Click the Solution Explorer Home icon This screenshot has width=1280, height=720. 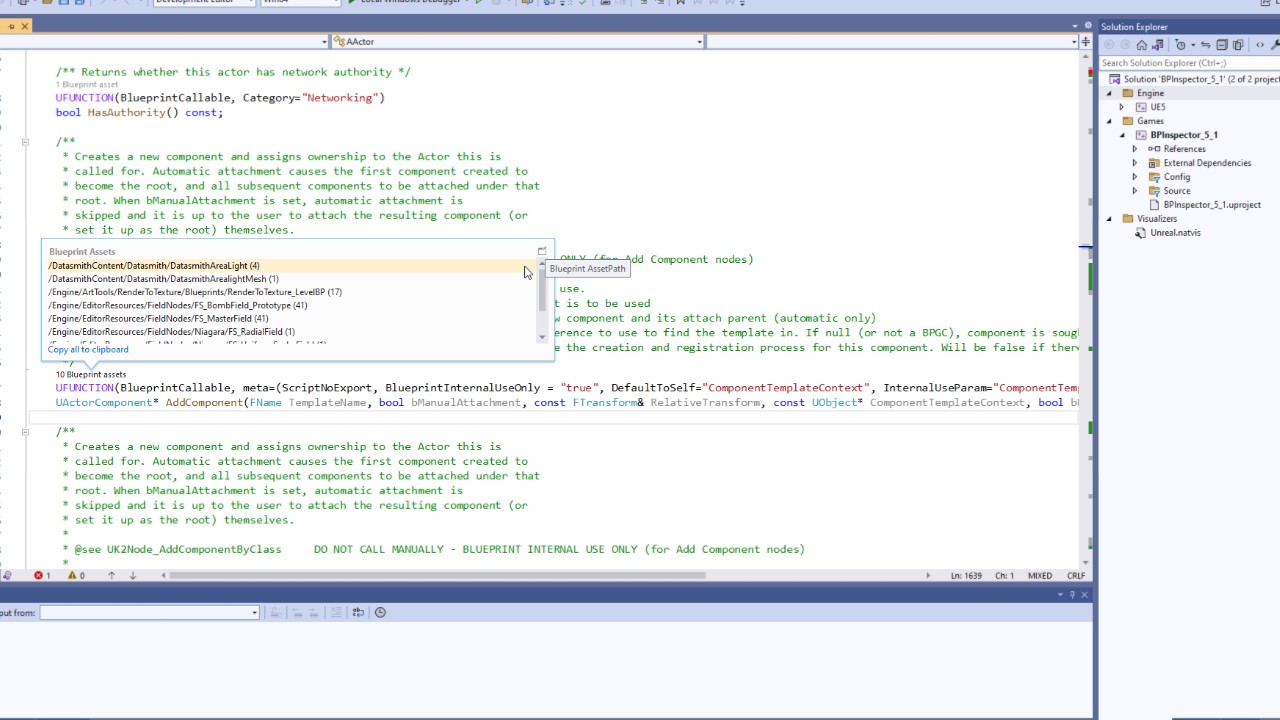[x=1141, y=45]
